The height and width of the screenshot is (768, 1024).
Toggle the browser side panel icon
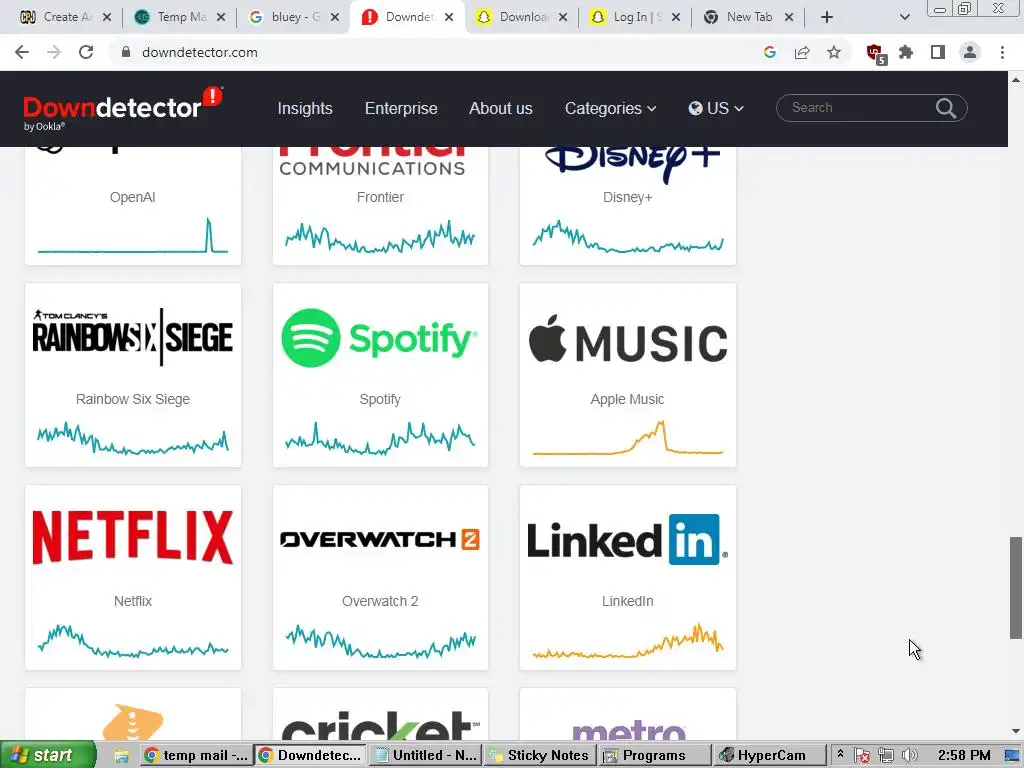pos(938,52)
